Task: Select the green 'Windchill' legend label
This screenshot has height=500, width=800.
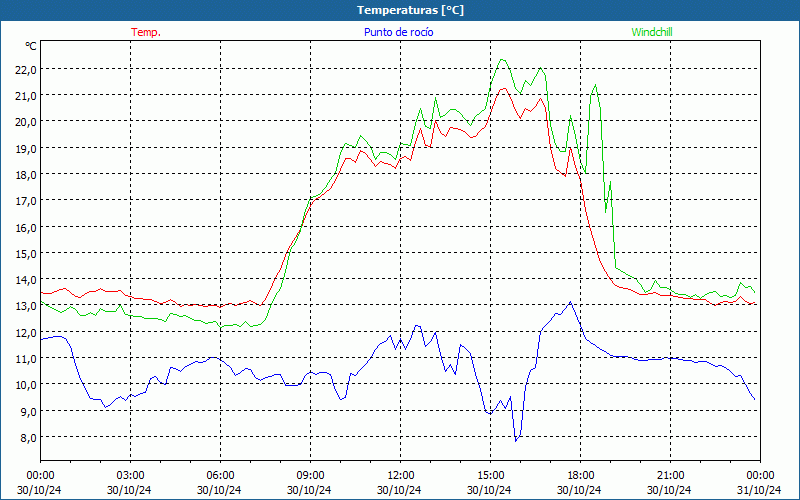Action: [x=652, y=32]
